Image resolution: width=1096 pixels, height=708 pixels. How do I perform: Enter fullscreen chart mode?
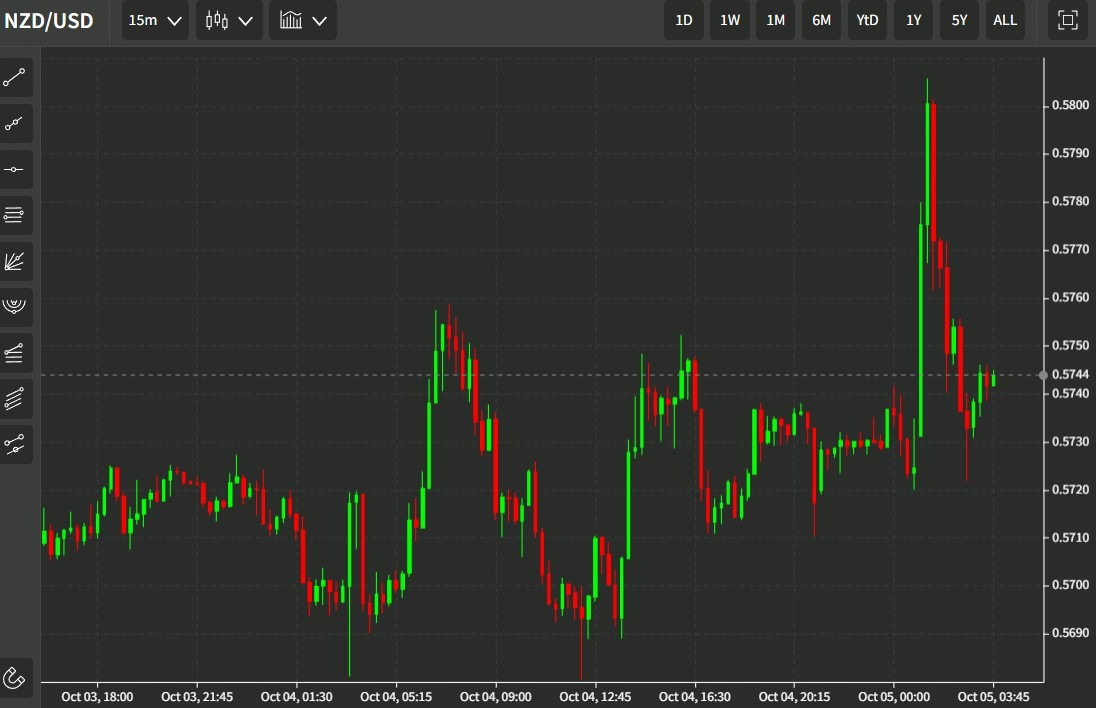click(1067, 20)
